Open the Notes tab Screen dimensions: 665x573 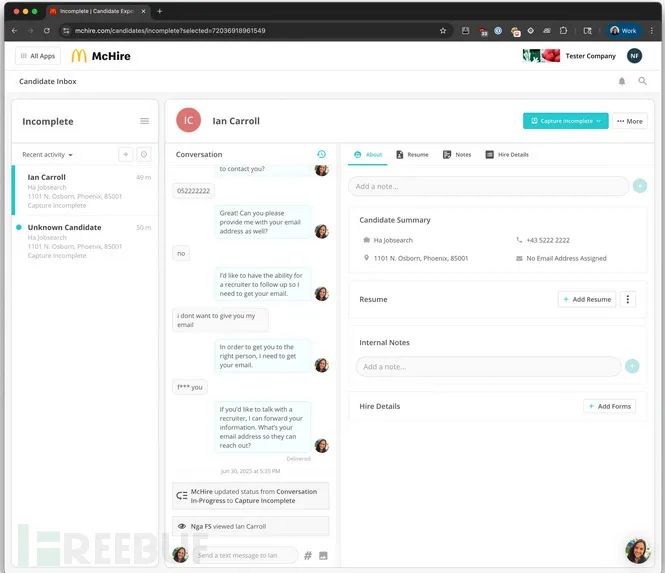(457, 155)
